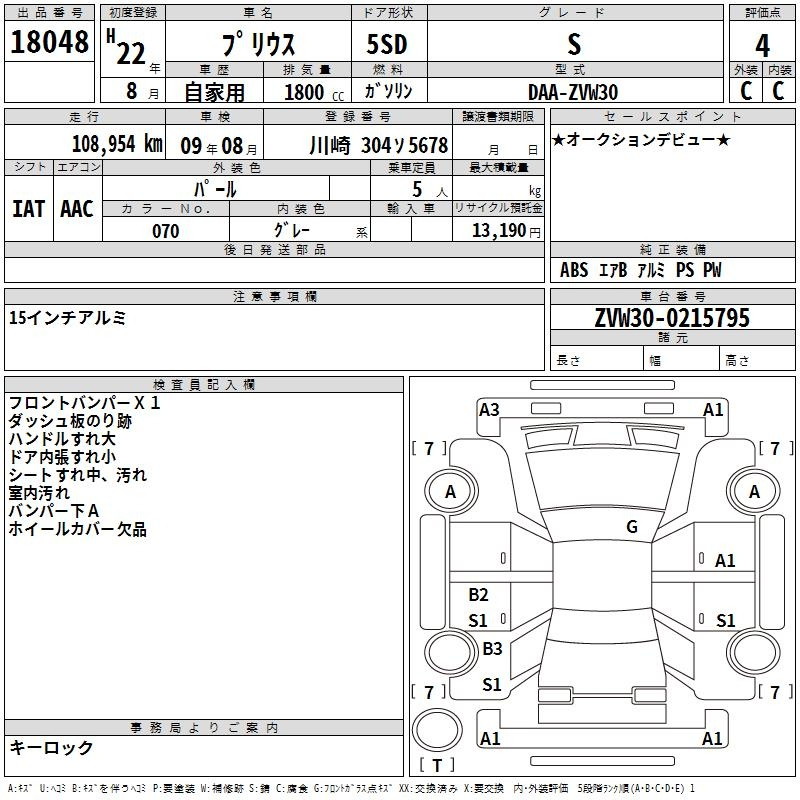Image resolution: width=800 pixels, height=800 pixels.
Task: Click the [T] spare tire label
Action: [436, 766]
